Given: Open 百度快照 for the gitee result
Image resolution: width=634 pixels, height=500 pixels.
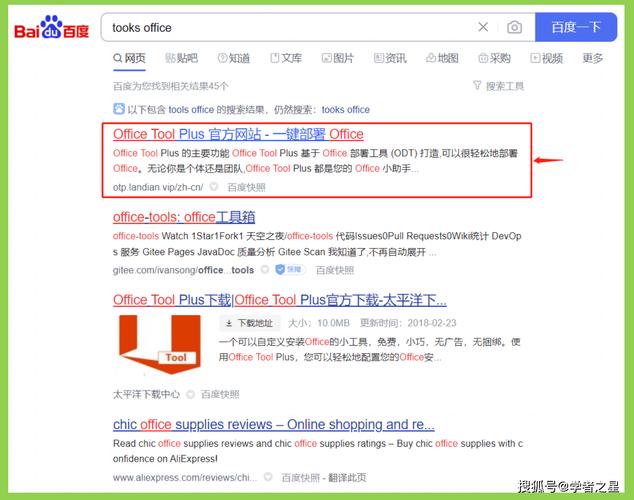Looking at the screenshot, I should coord(335,270).
